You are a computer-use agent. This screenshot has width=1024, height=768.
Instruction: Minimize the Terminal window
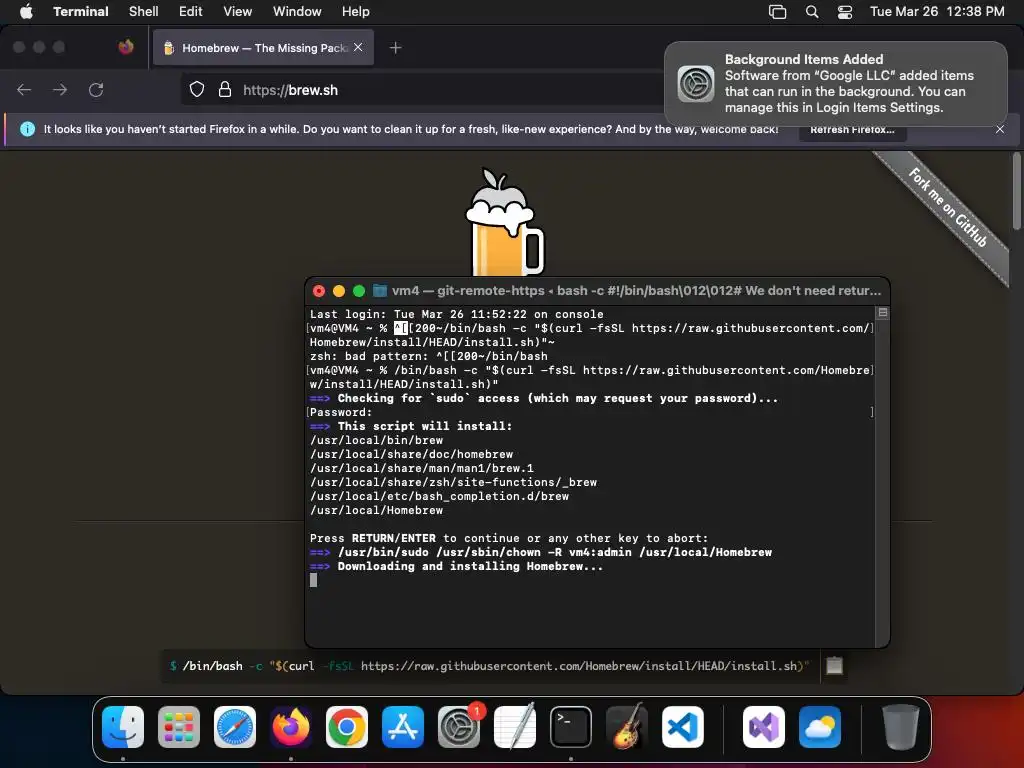coord(338,291)
